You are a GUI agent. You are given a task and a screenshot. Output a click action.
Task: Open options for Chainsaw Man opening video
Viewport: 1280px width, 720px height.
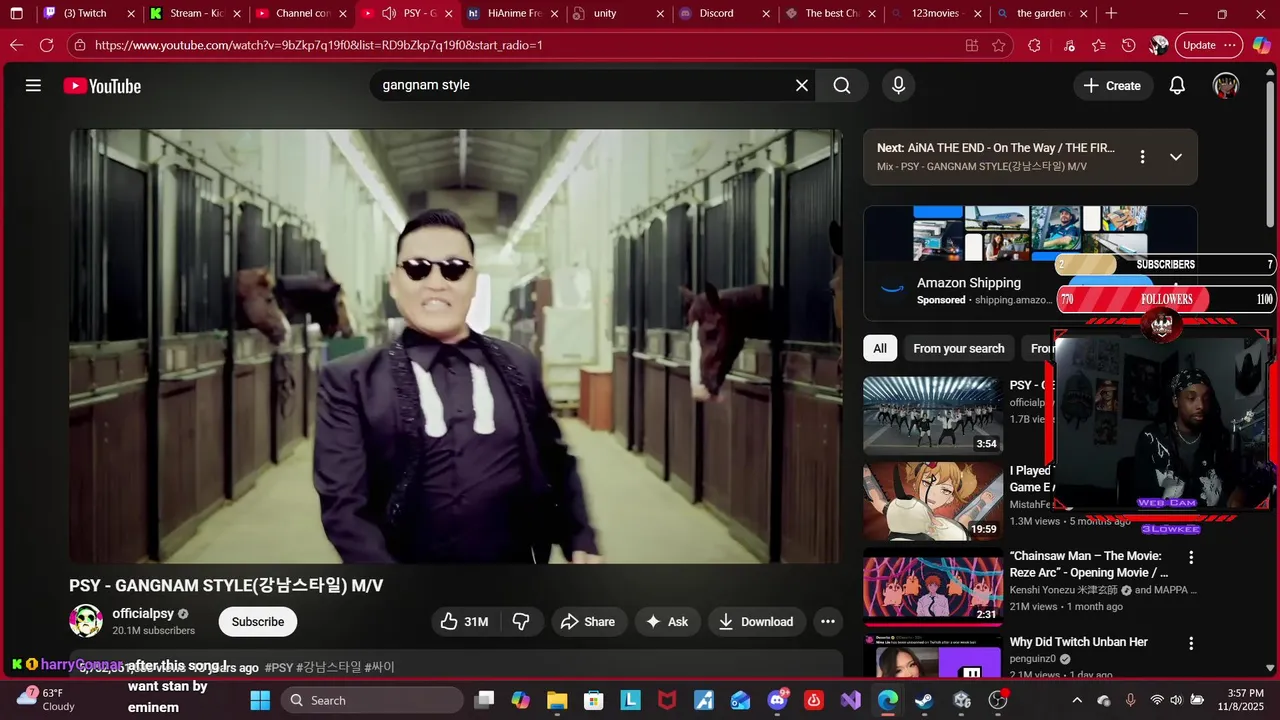pos(1190,557)
